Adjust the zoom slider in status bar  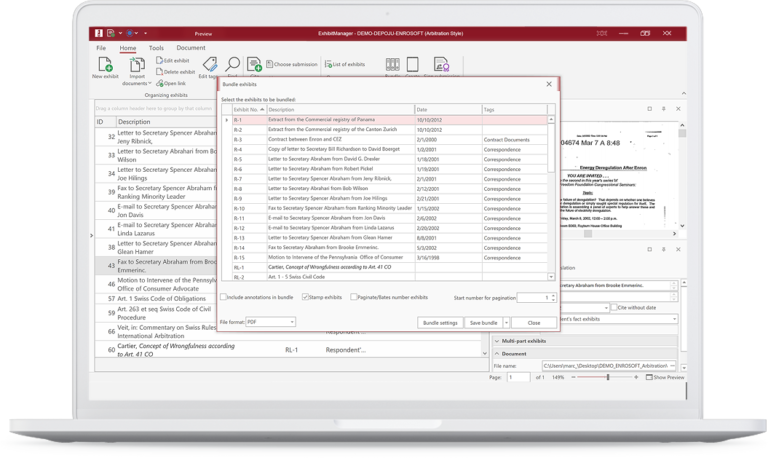[x=607, y=377]
